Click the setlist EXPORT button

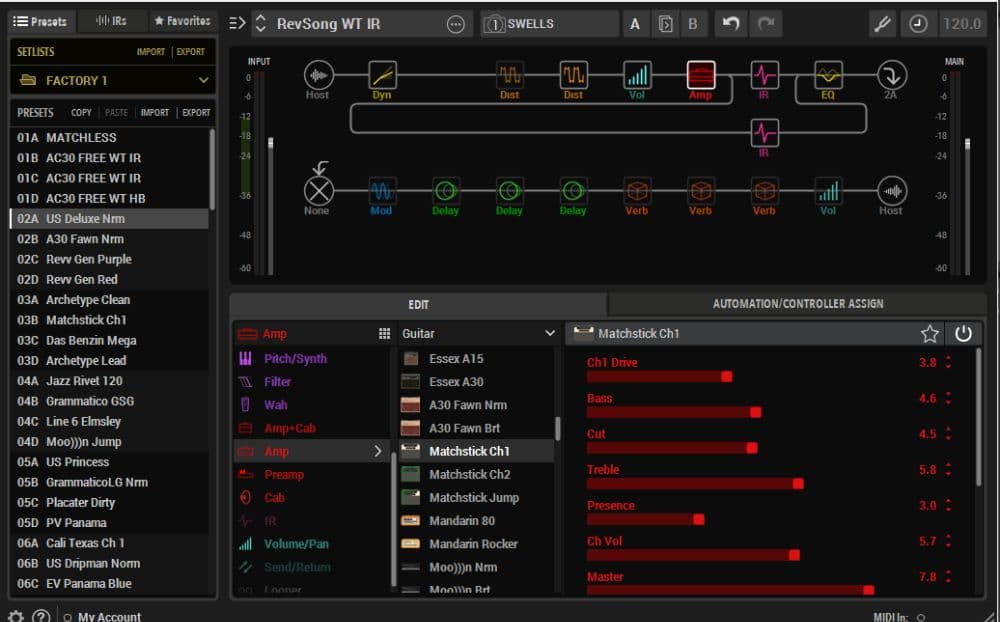[190, 52]
